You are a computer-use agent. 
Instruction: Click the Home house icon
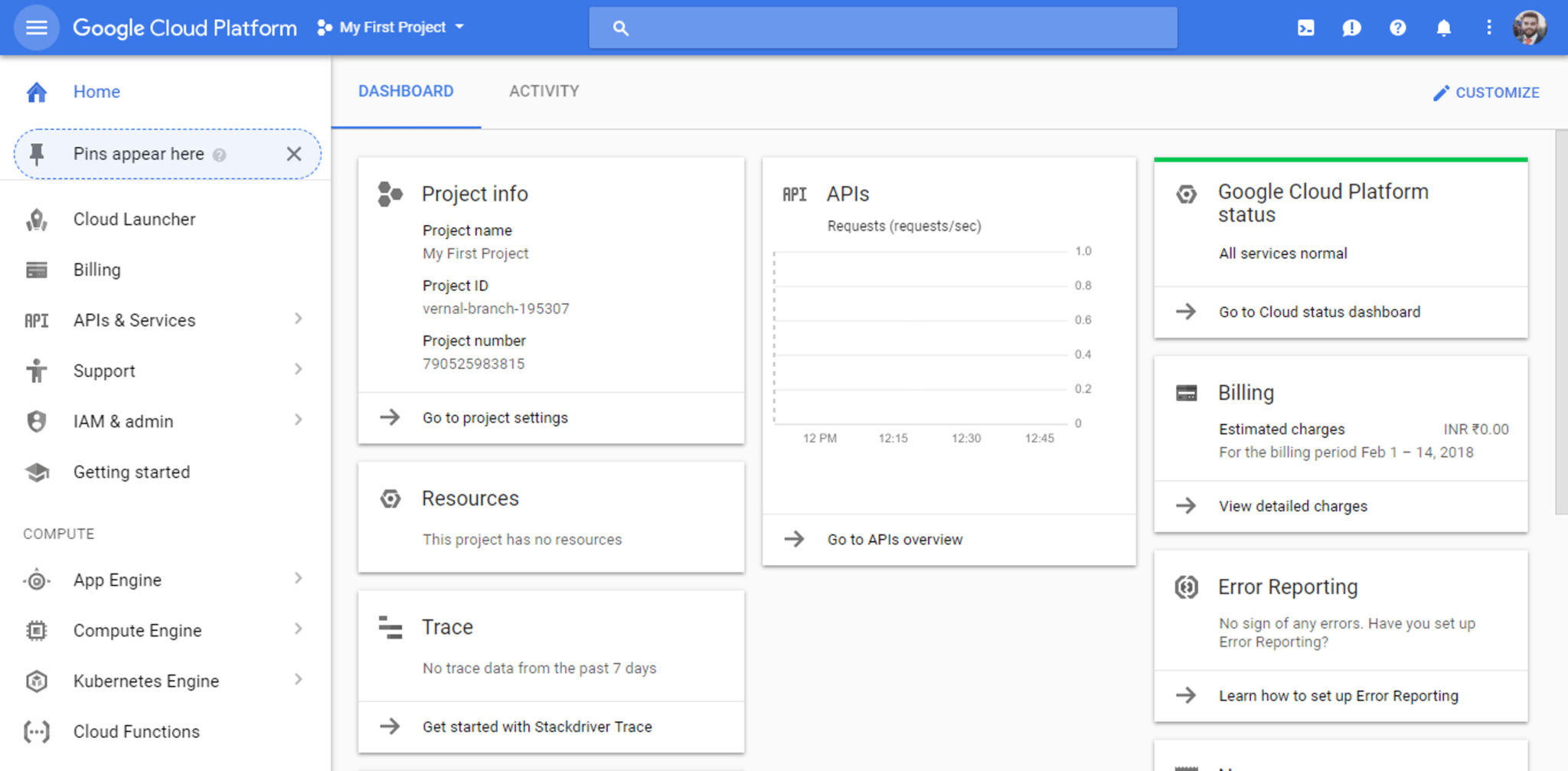pos(37,92)
